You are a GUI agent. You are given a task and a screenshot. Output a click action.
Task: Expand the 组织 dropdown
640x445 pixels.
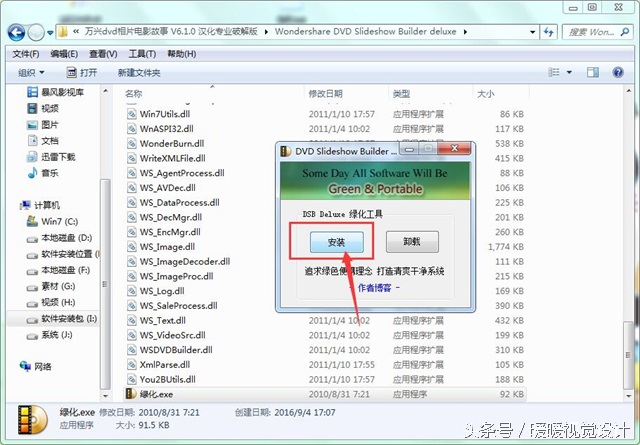coord(31,73)
